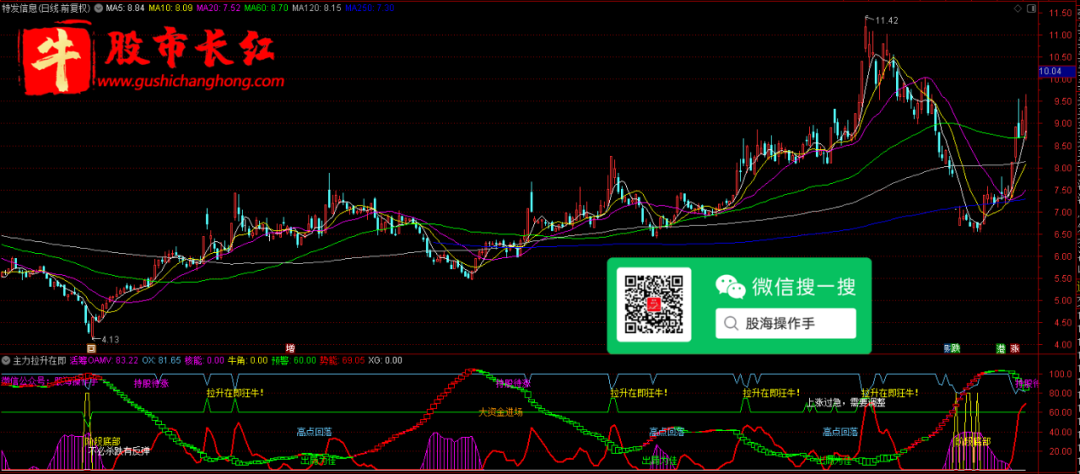
Task: Click the diamond marker icon at top right
Action: tap(1018, 8)
